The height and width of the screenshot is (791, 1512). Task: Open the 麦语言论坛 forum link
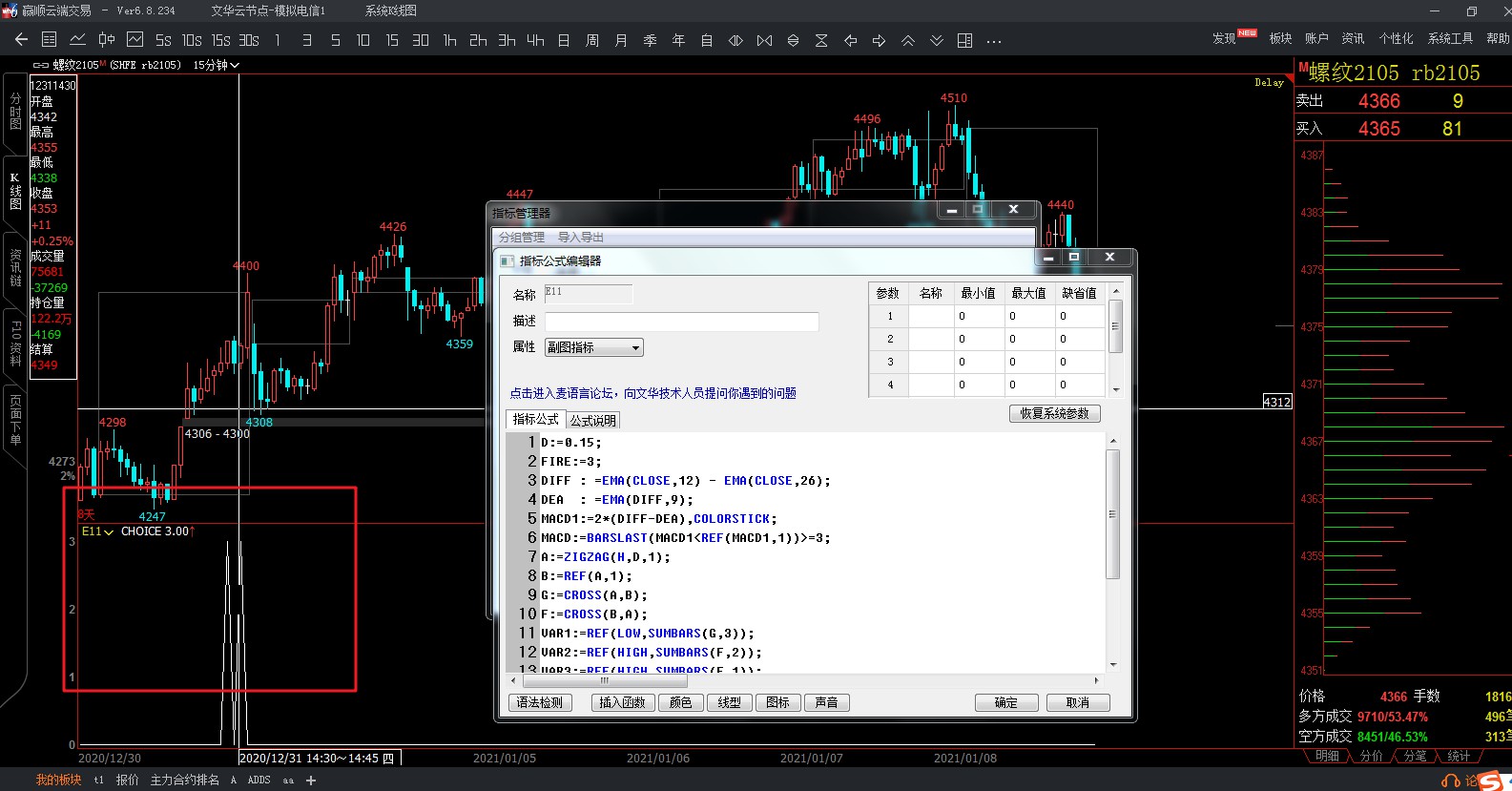pos(652,393)
